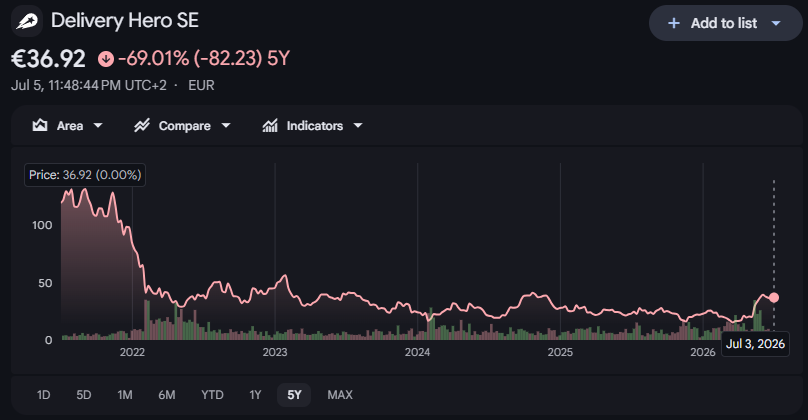The width and height of the screenshot is (808, 420).
Task: Select the YTD time range
Action: point(212,395)
